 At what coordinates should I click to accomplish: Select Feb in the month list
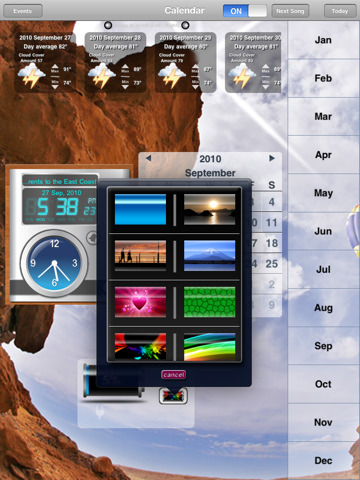323,78
